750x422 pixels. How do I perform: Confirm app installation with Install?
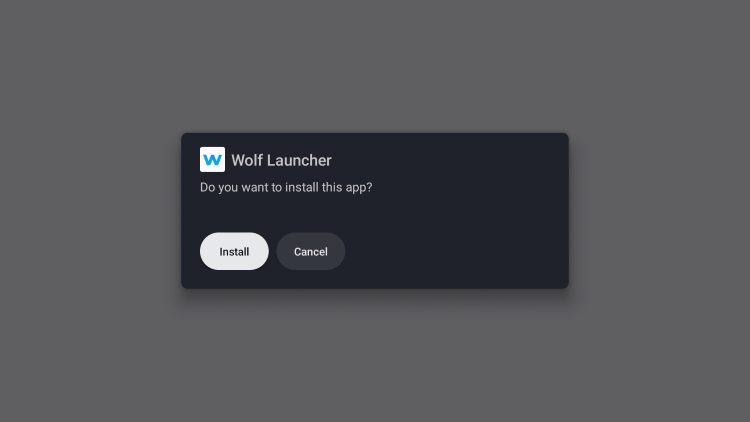tap(234, 251)
